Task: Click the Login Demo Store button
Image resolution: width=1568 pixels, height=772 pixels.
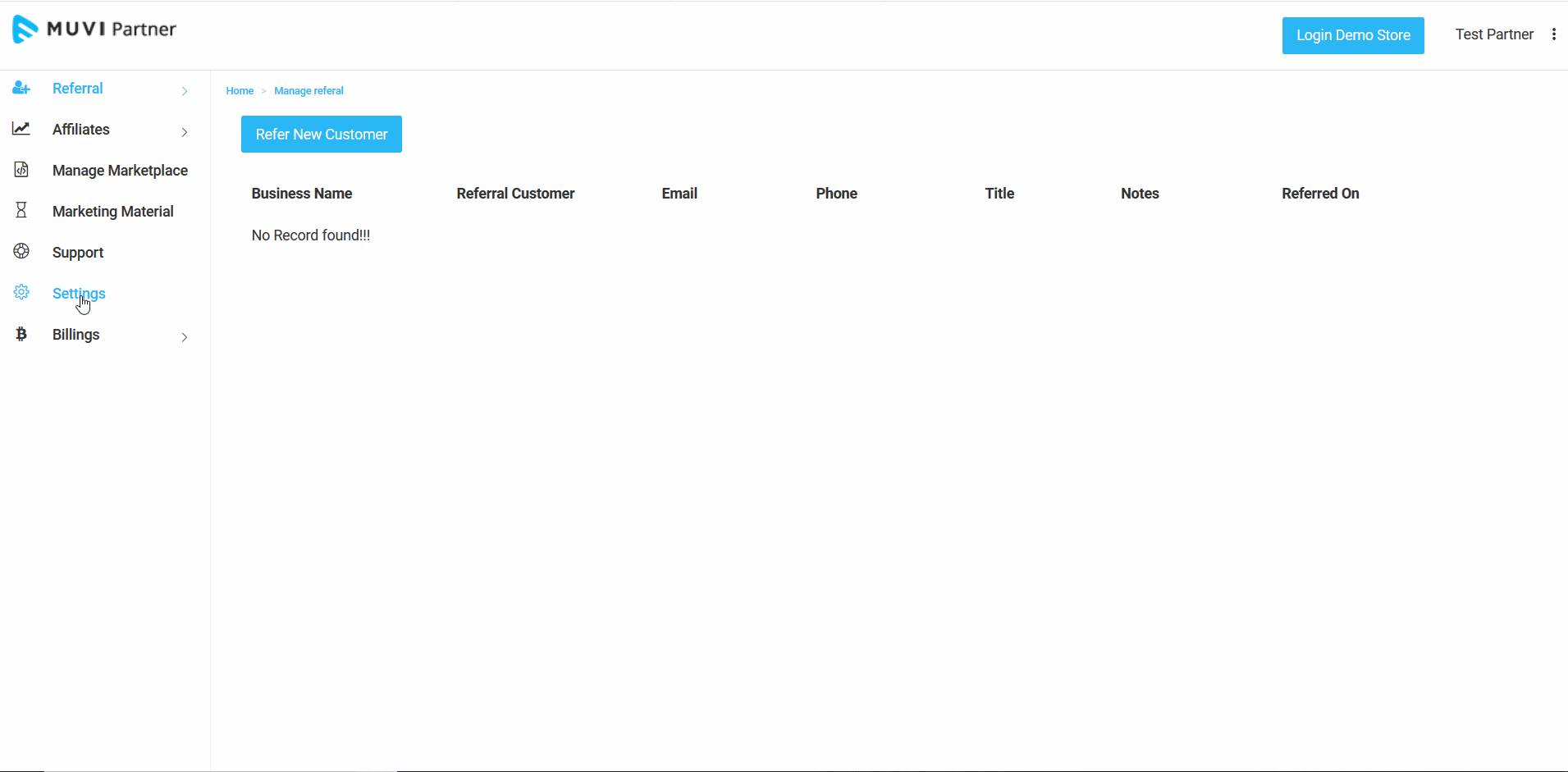Action: (x=1352, y=35)
